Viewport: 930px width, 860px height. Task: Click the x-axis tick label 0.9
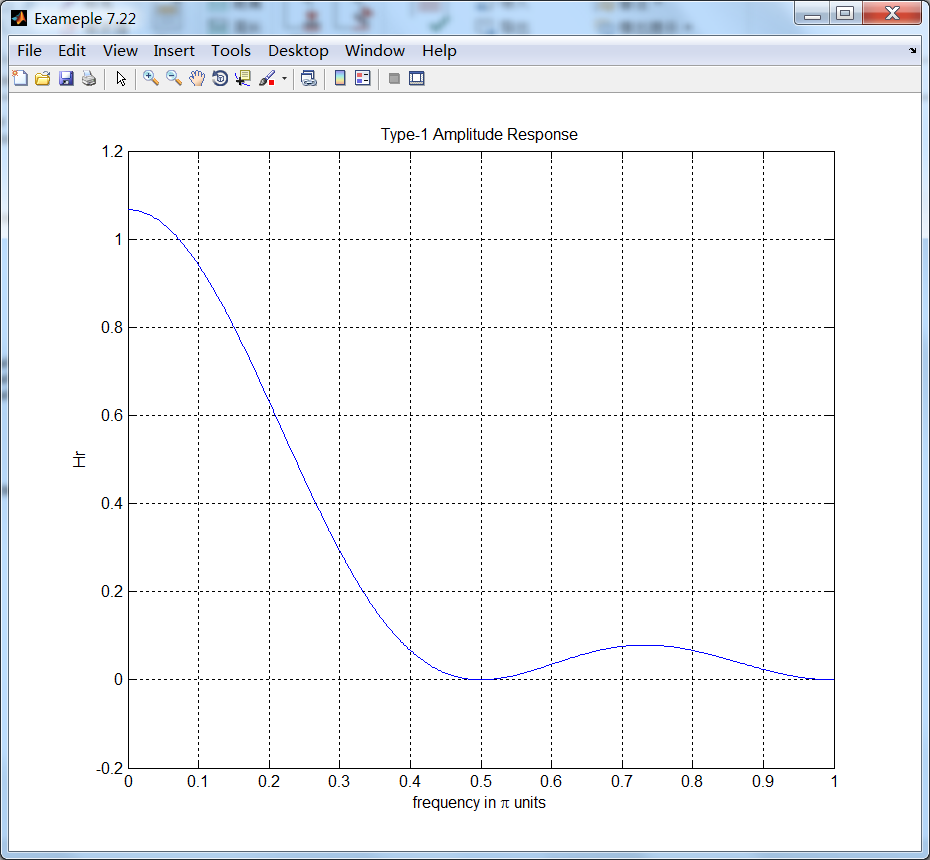click(x=763, y=782)
